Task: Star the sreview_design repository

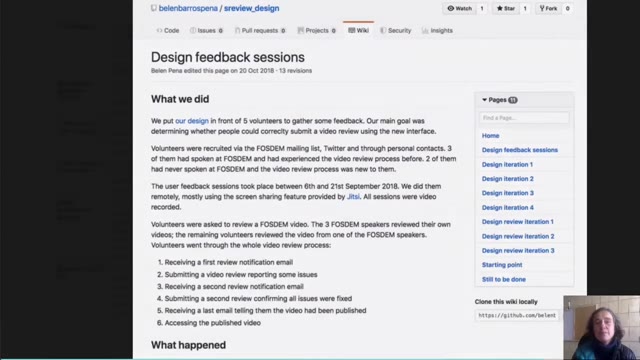Action: click(x=505, y=9)
